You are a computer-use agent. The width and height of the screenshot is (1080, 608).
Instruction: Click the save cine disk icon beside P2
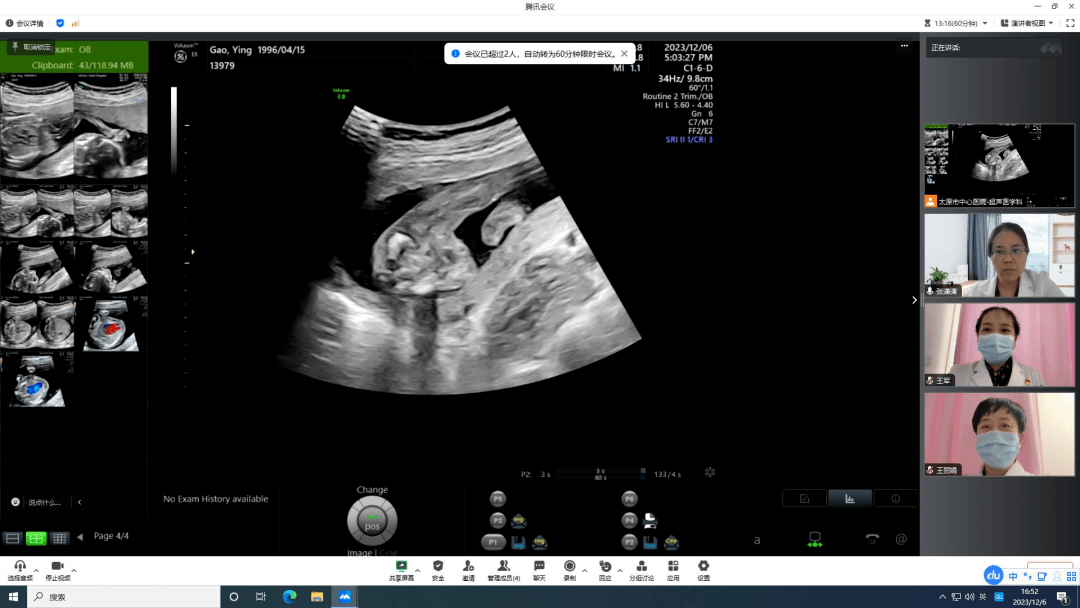(x=650, y=543)
